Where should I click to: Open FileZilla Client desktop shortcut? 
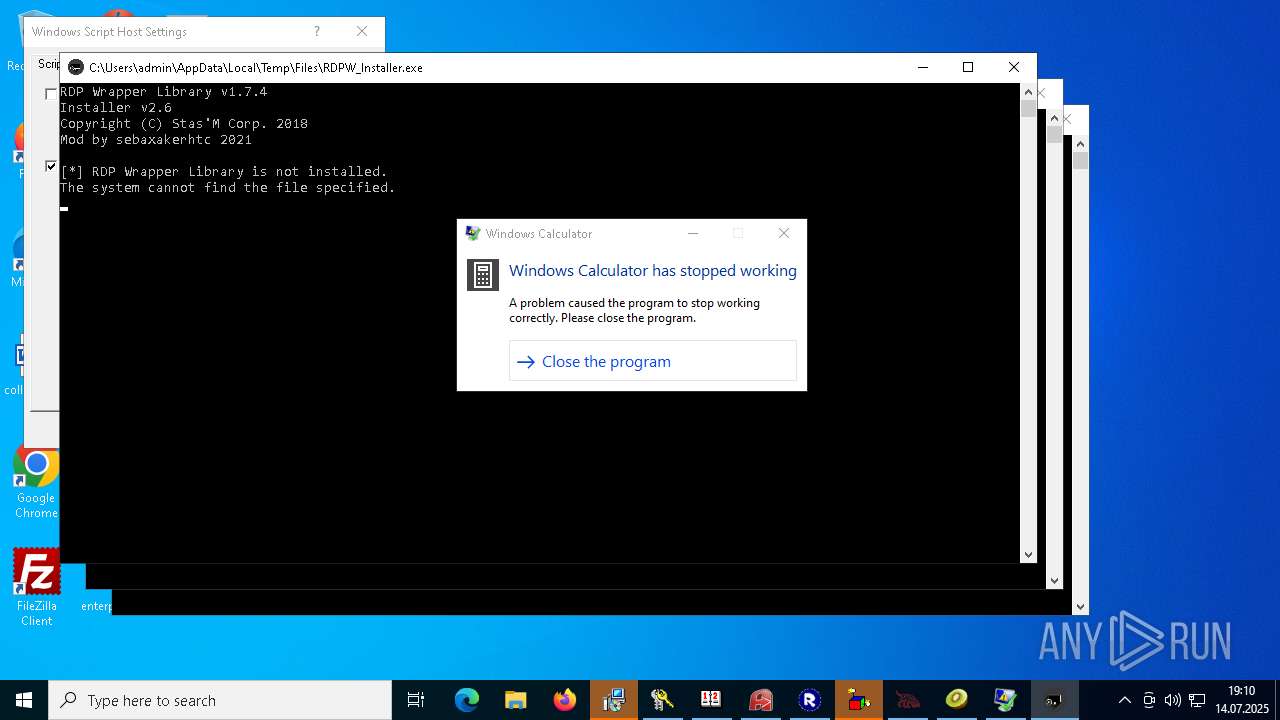(x=36, y=588)
